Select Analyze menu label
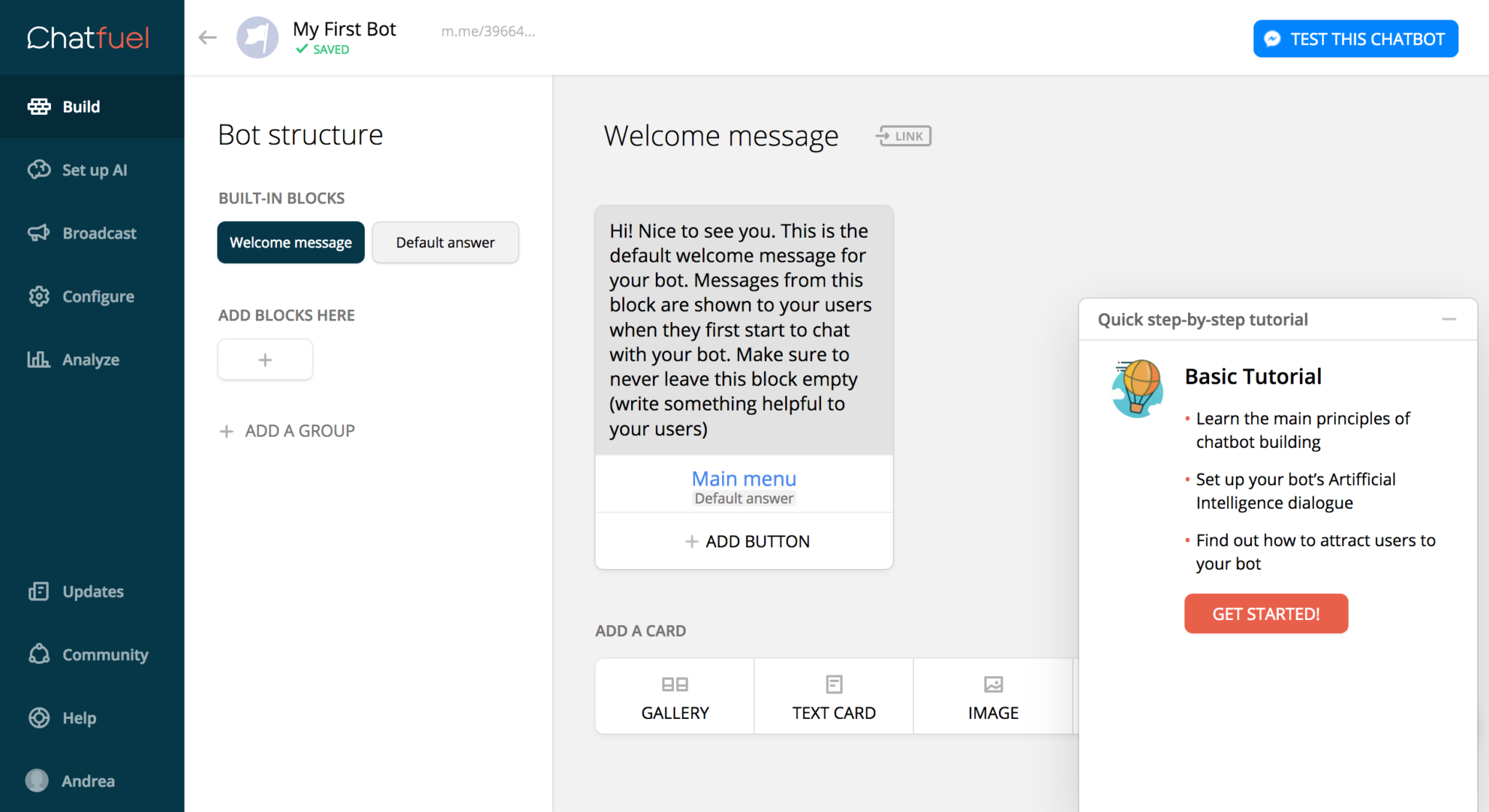 [x=91, y=360]
